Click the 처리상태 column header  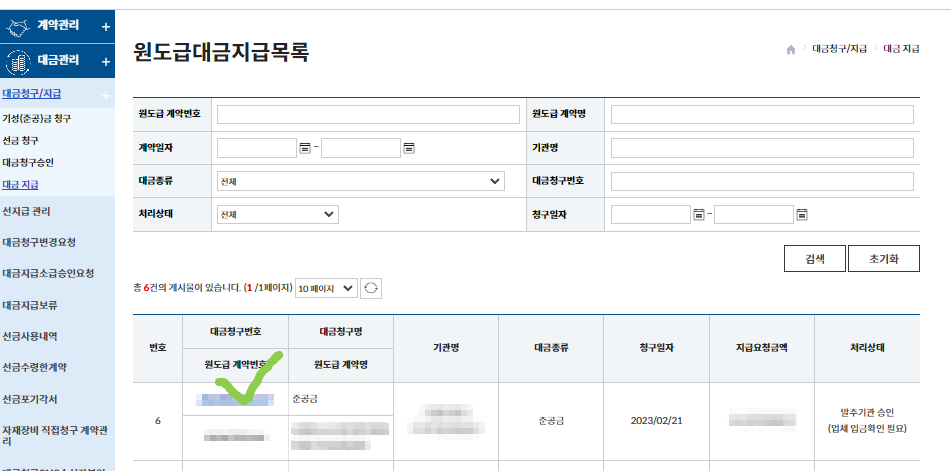click(867, 348)
